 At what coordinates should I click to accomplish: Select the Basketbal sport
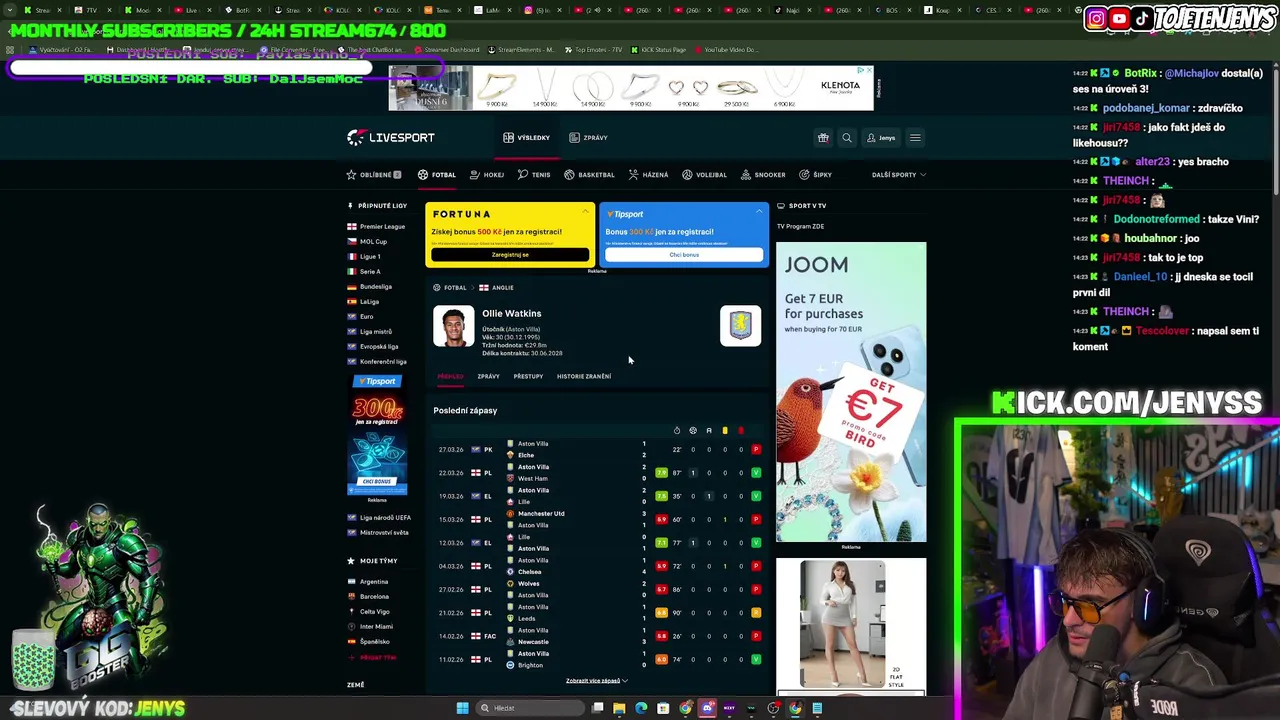(589, 175)
